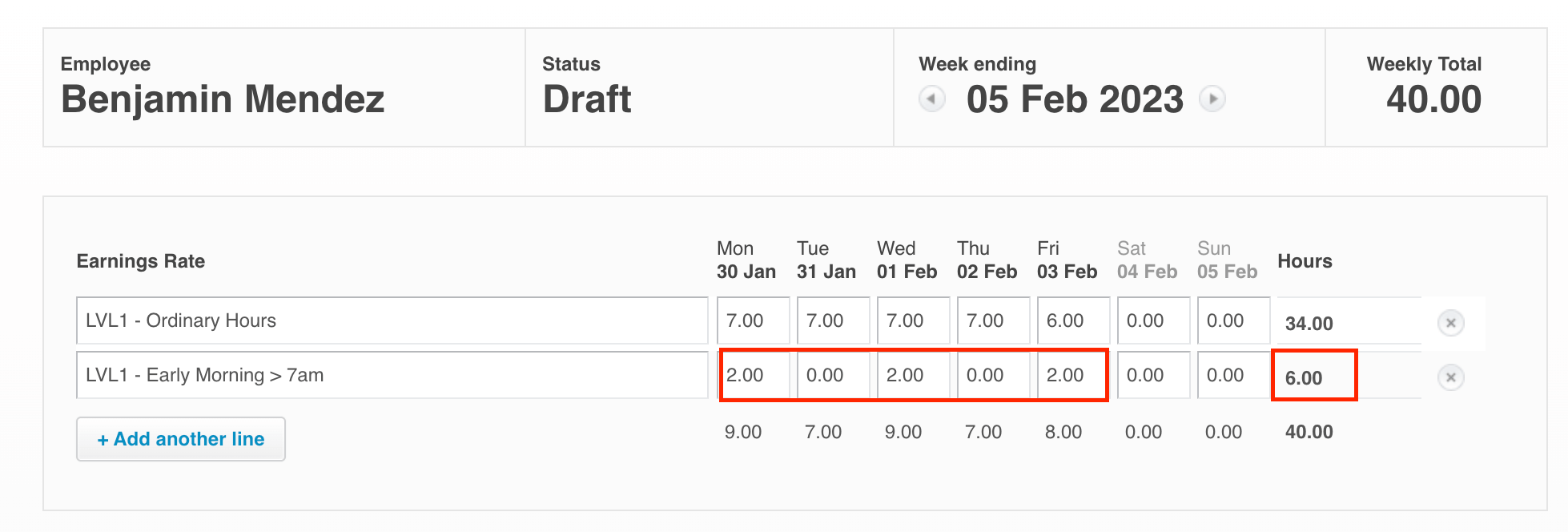Click the delete icon on the first earnings row

(x=1450, y=322)
